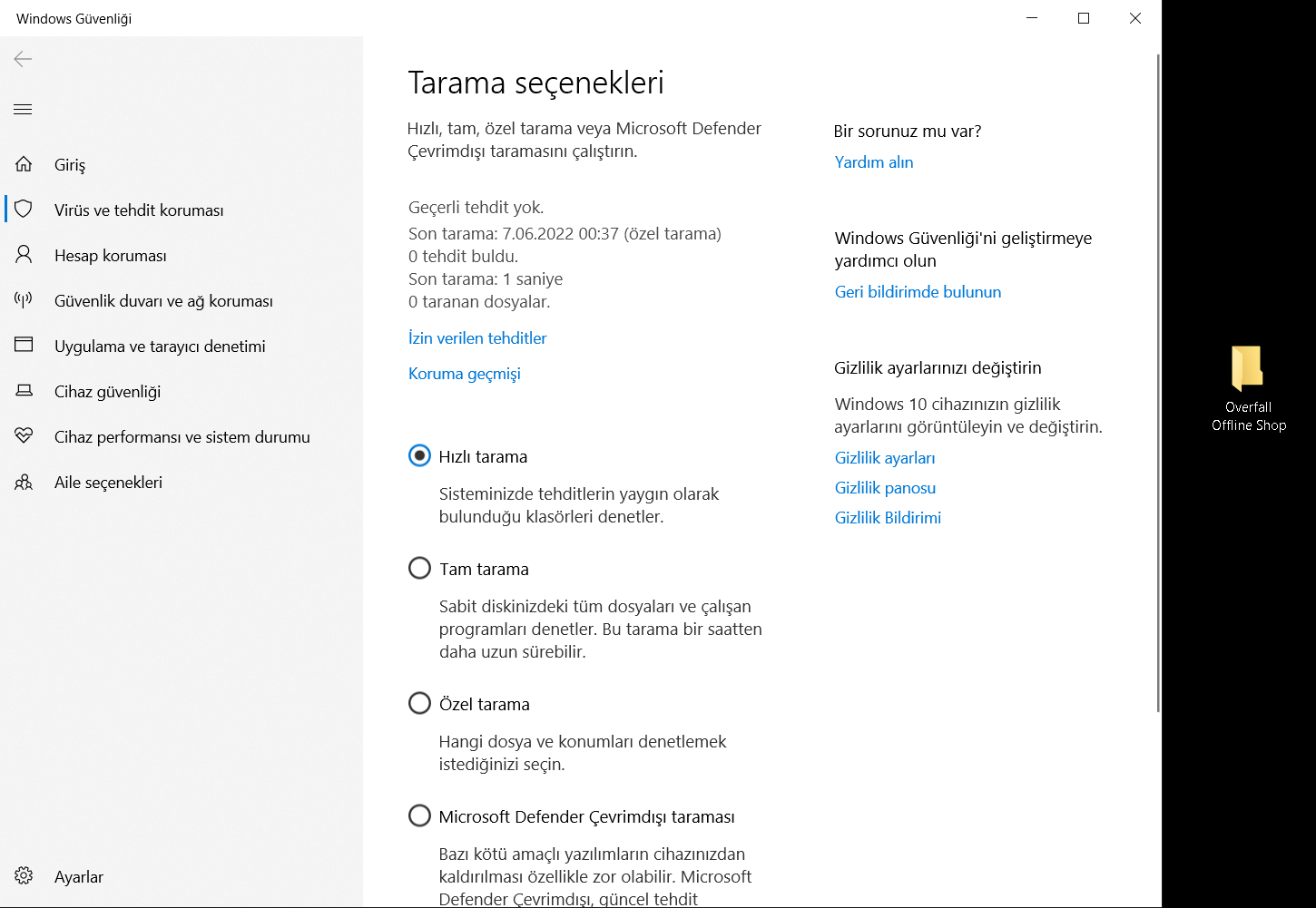Image resolution: width=1316 pixels, height=908 pixels.
Task: Click the person icon for Hesap koruması
Action: pos(24,255)
